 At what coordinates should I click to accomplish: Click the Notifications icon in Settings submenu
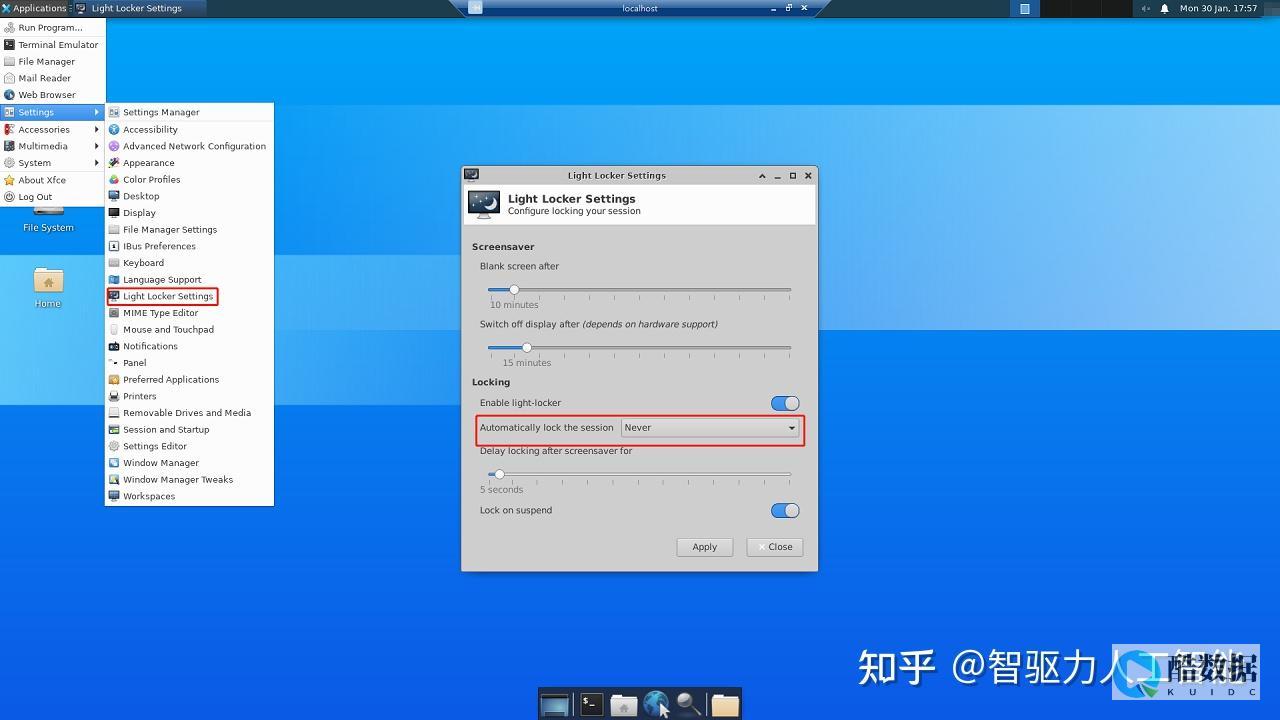[114, 346]
